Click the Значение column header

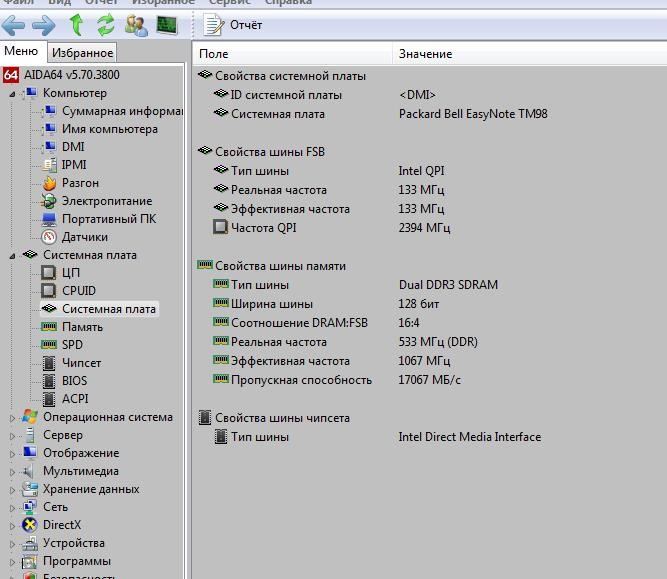click(x=425, y=54)
